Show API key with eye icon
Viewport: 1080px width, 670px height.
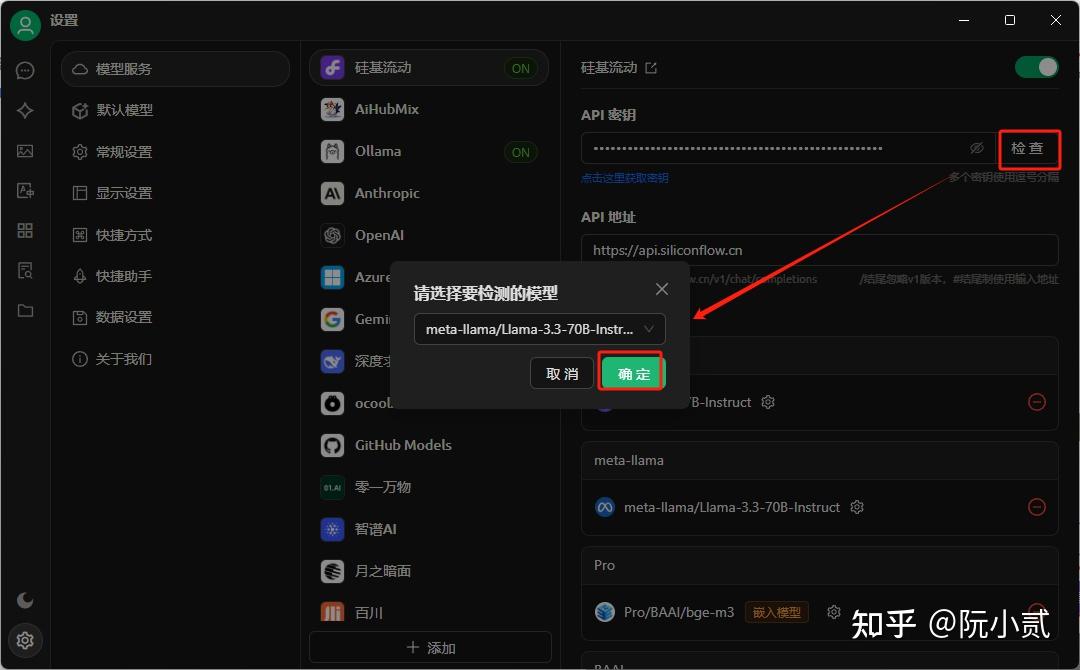tap(977, 148)
